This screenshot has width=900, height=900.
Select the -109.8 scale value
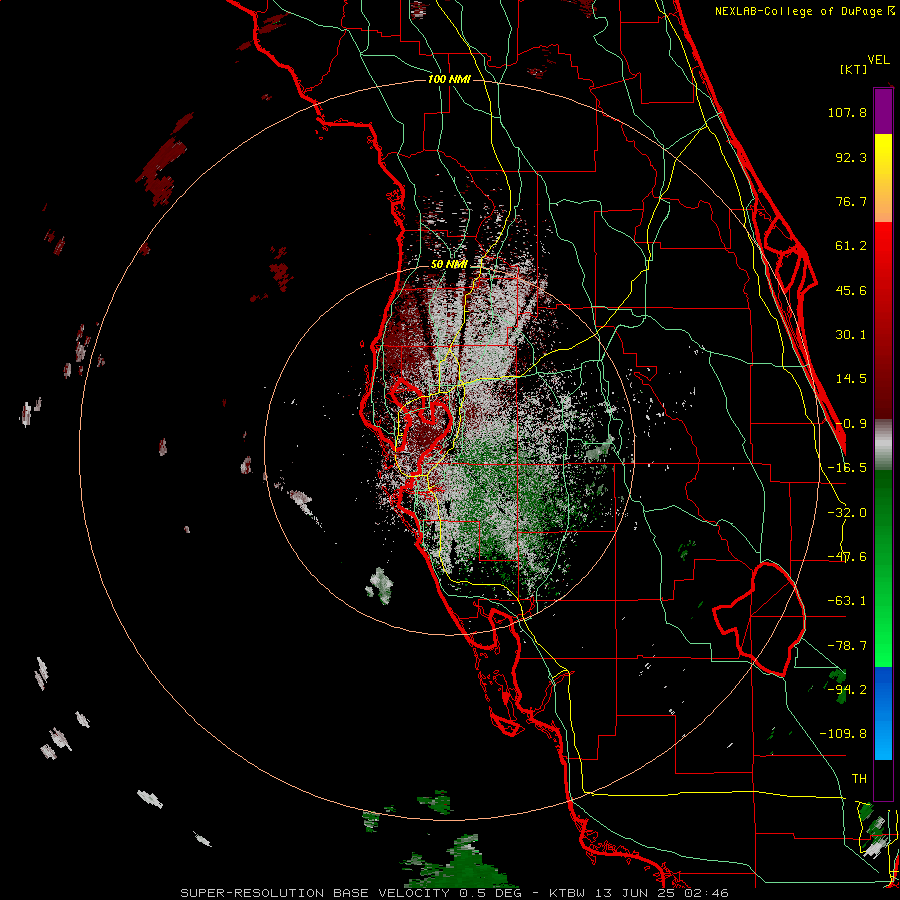click(843, 734)
